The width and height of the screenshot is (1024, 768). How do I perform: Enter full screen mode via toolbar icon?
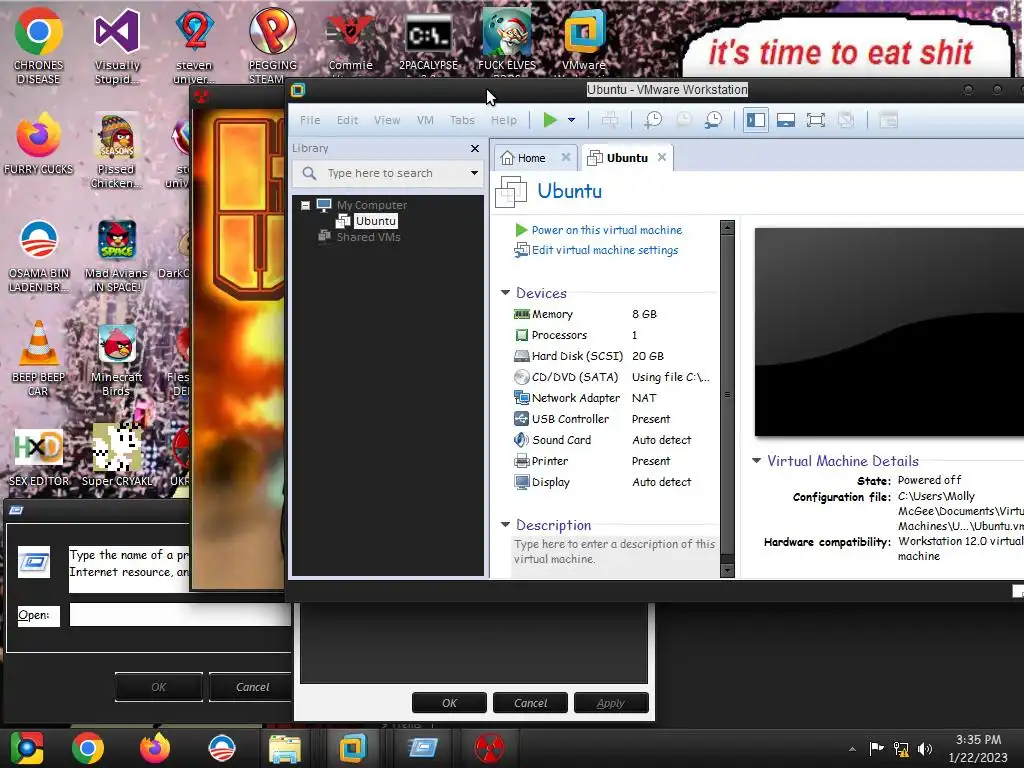[x=816, y=120]
